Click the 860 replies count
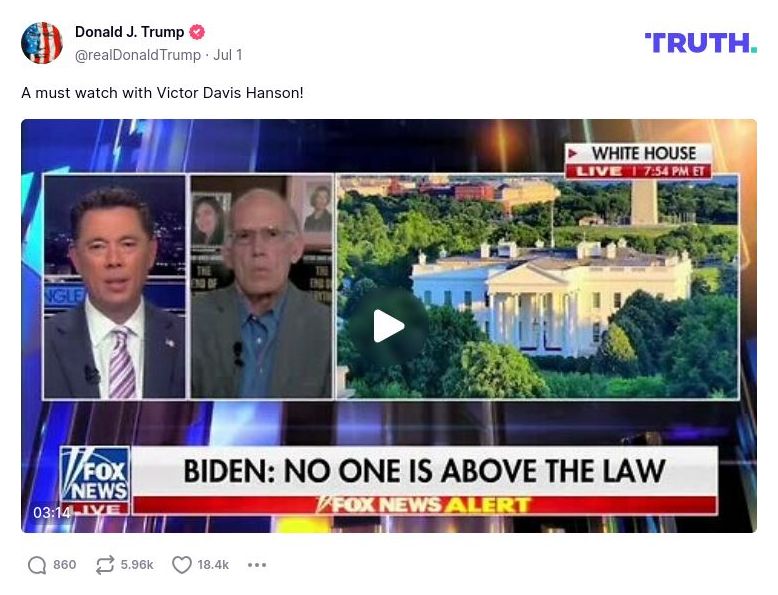 pos(65,565)
